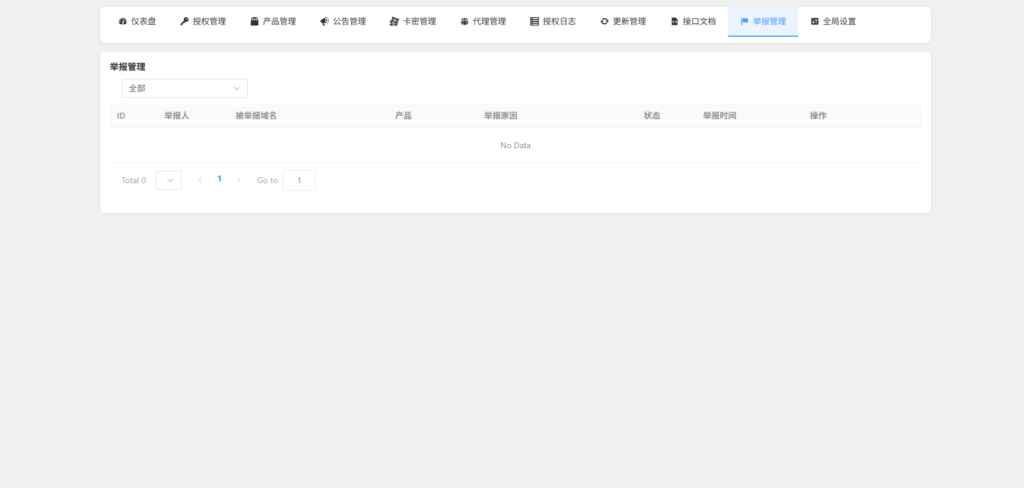Go to the previous page arrow

tap(200, 180)
